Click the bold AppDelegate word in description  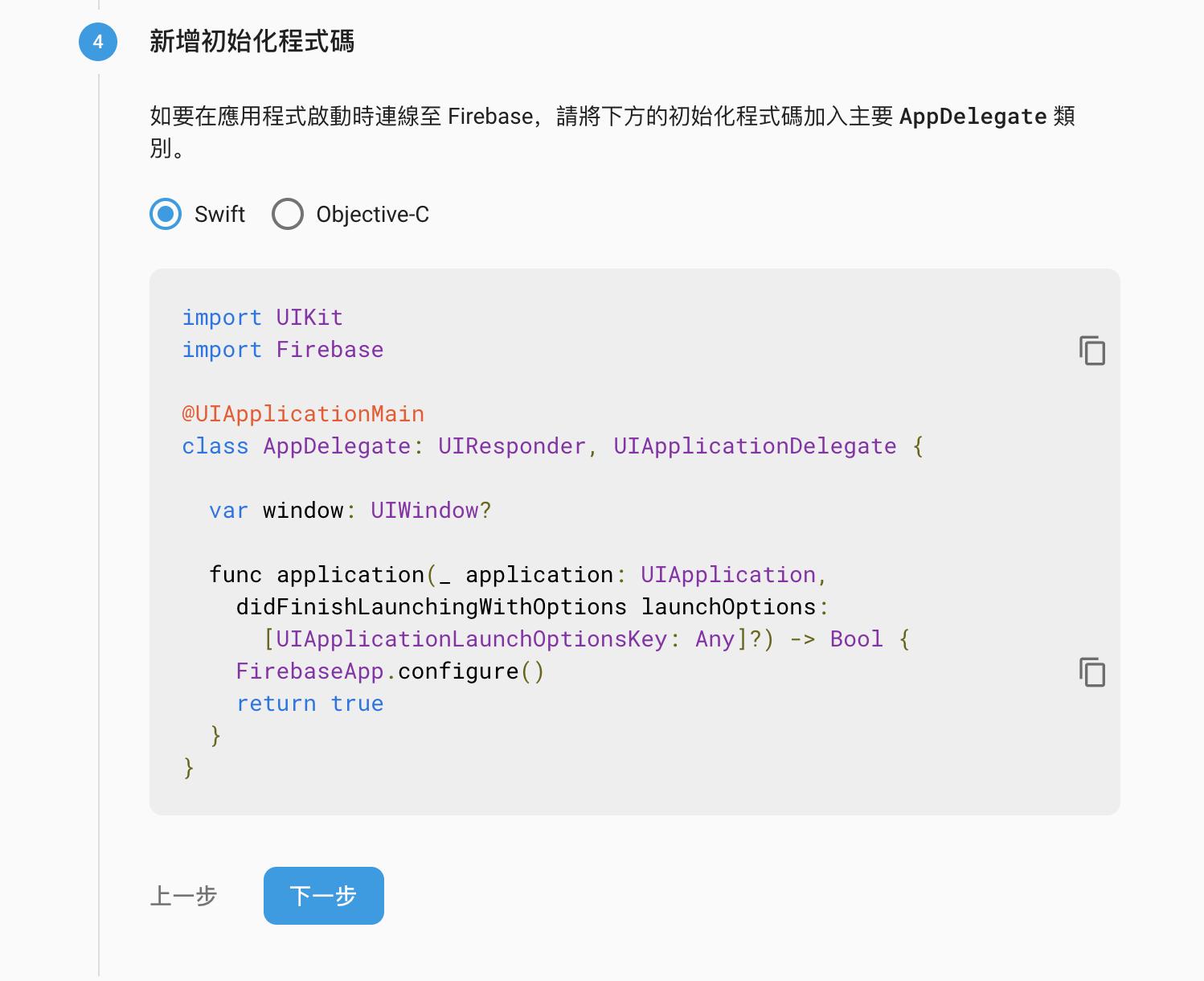click(x=973, y=117)
